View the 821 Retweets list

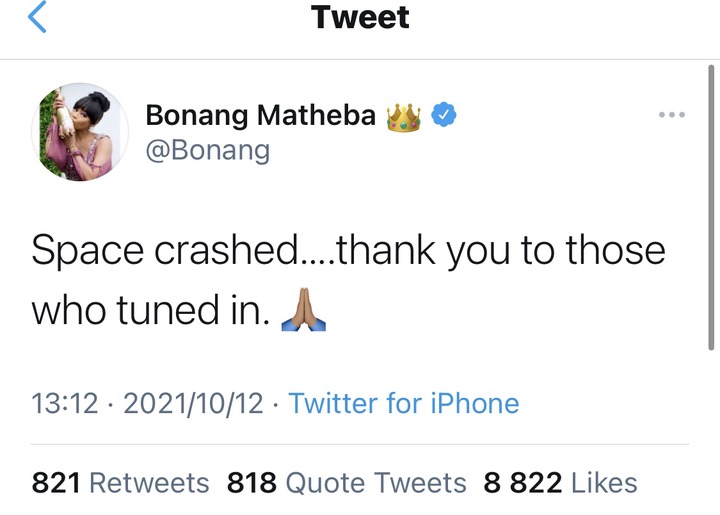pos(120,483)
